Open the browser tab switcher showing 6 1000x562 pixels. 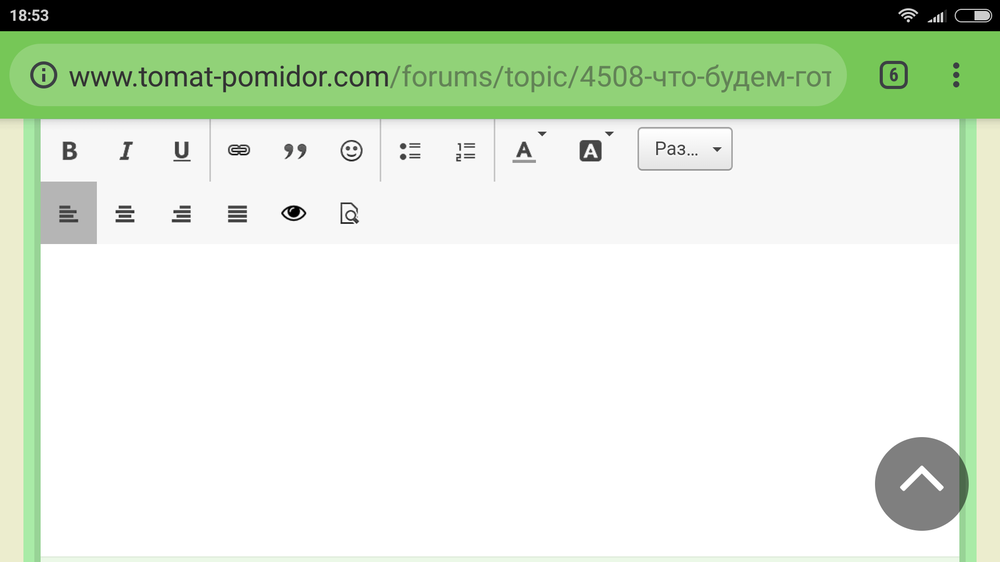893,75
